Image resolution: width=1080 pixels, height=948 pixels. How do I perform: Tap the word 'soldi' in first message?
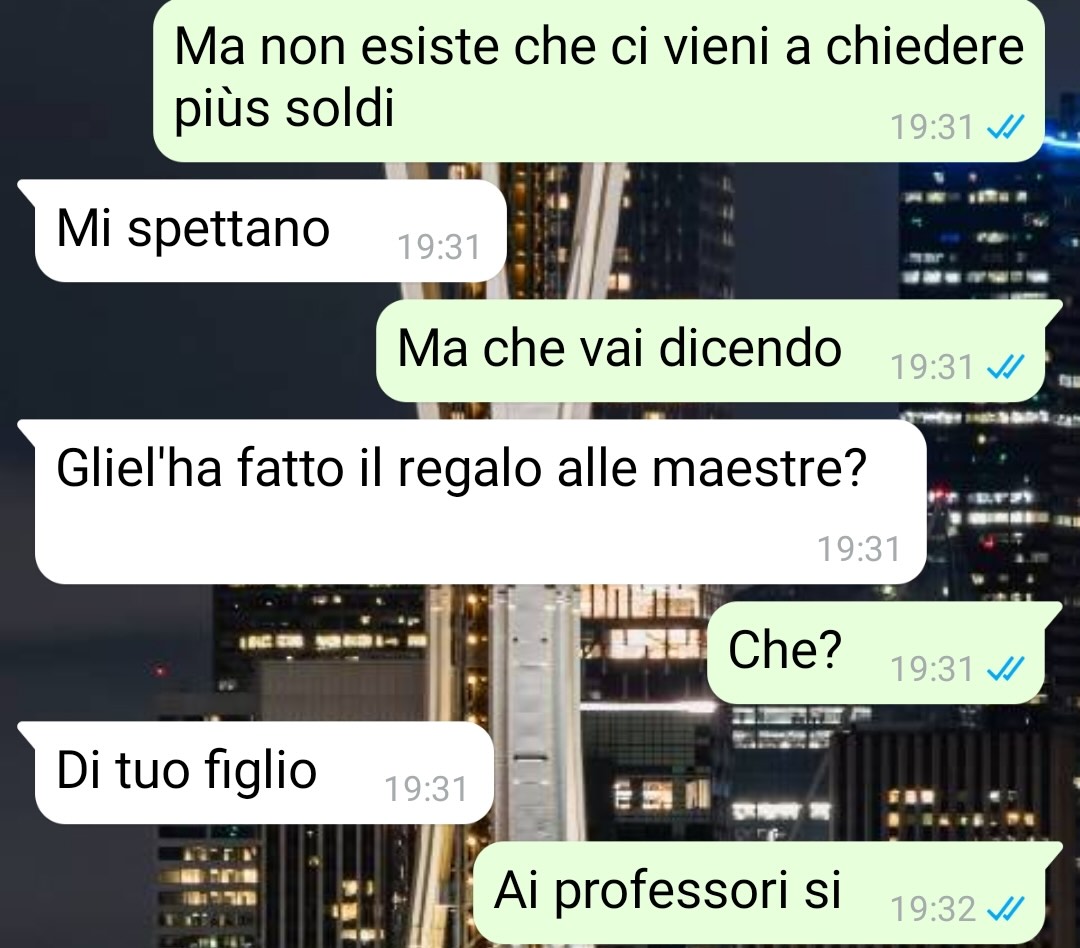coord(340,108)
